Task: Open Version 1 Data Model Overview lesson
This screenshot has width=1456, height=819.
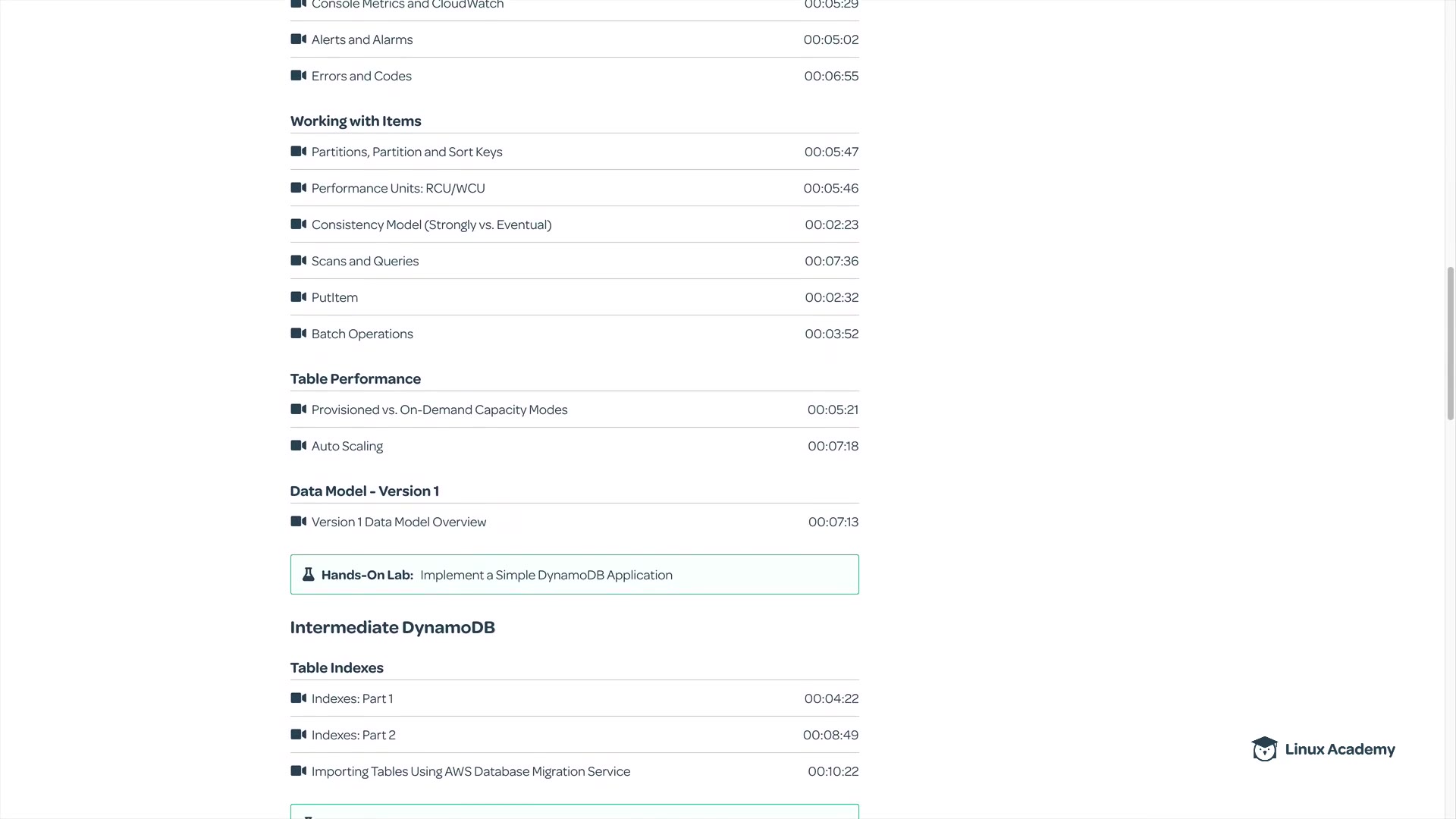Action: click(399, 522)
